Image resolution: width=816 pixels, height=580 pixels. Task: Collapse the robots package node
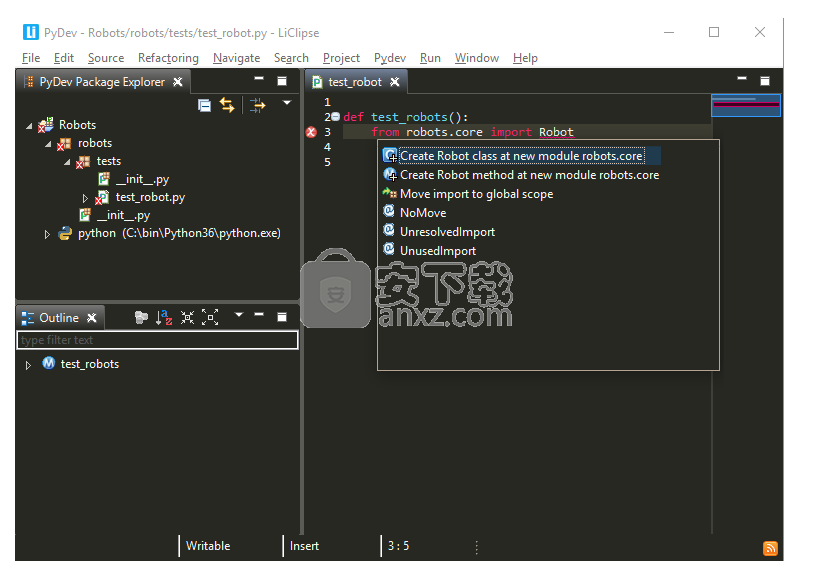tap(48, 144)
